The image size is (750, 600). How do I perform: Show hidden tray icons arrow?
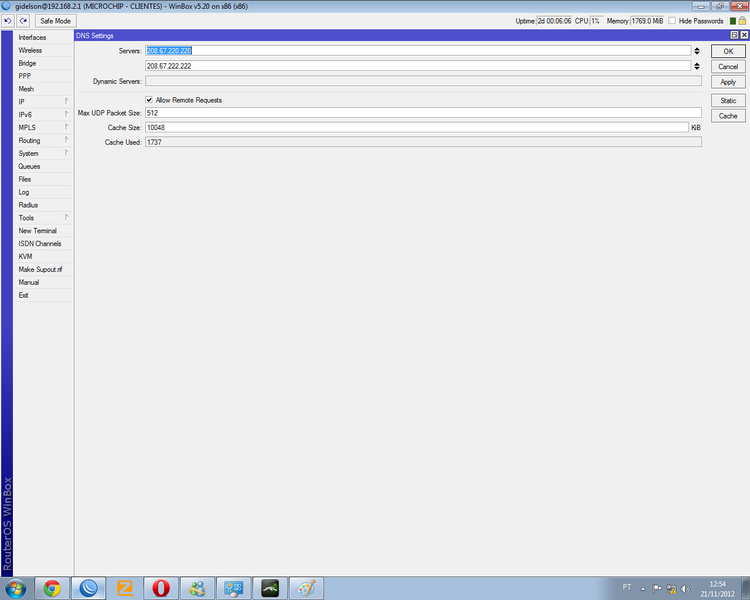(x=643, y=589)
